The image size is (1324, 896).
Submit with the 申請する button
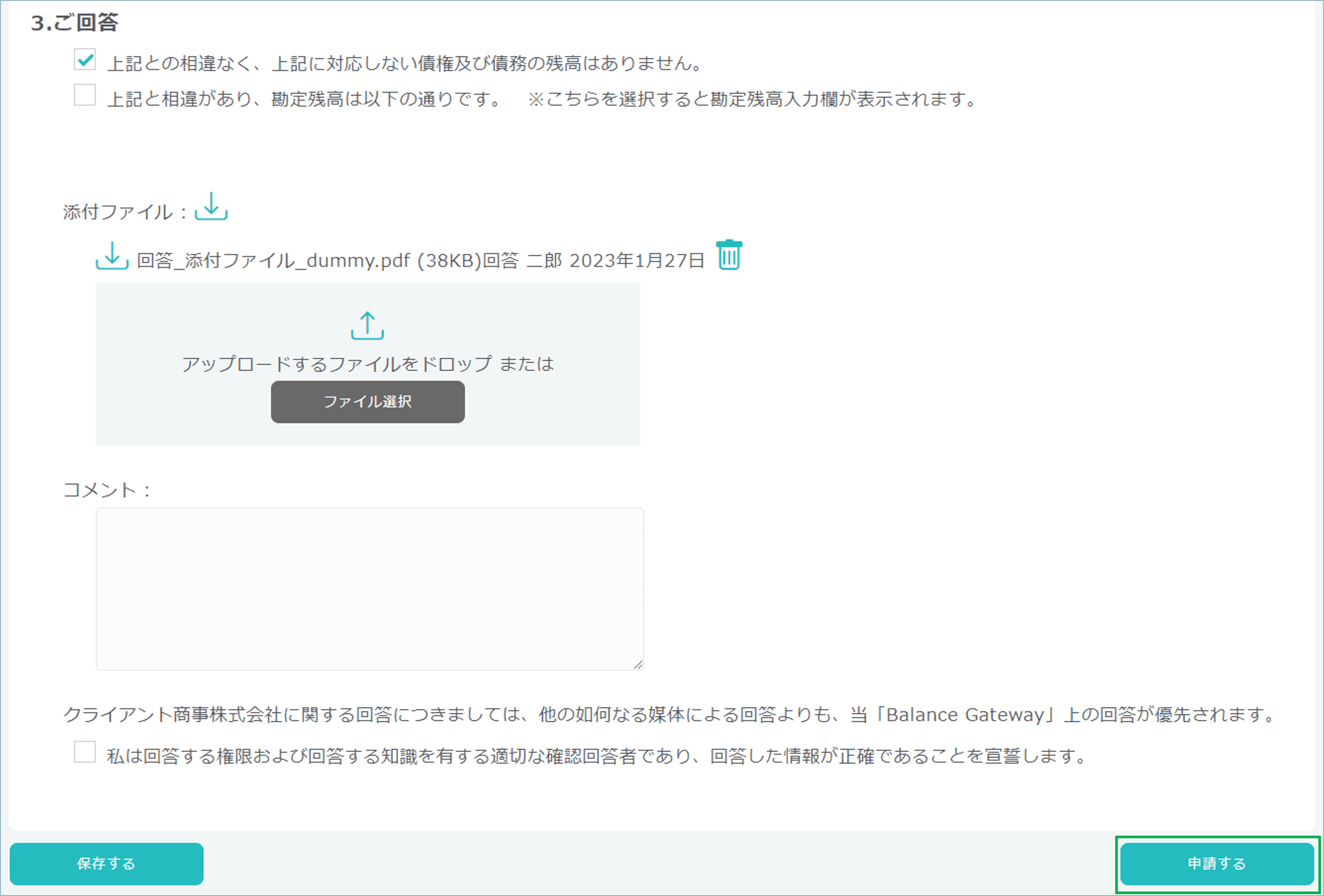1216,863
